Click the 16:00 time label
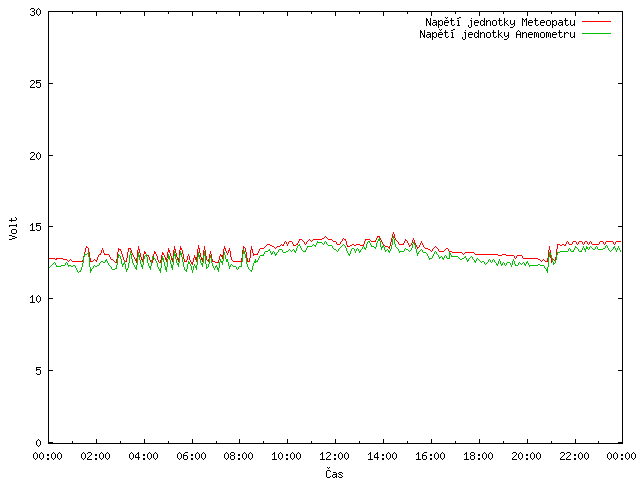This screenshot has height=480, width=640. [430, 456]
